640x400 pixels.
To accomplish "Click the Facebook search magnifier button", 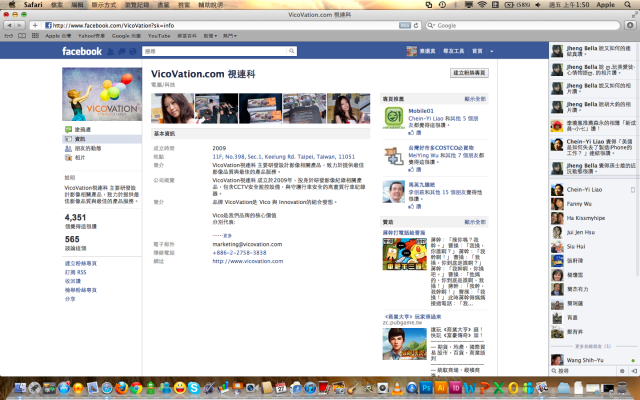I will tap(291, 51).
